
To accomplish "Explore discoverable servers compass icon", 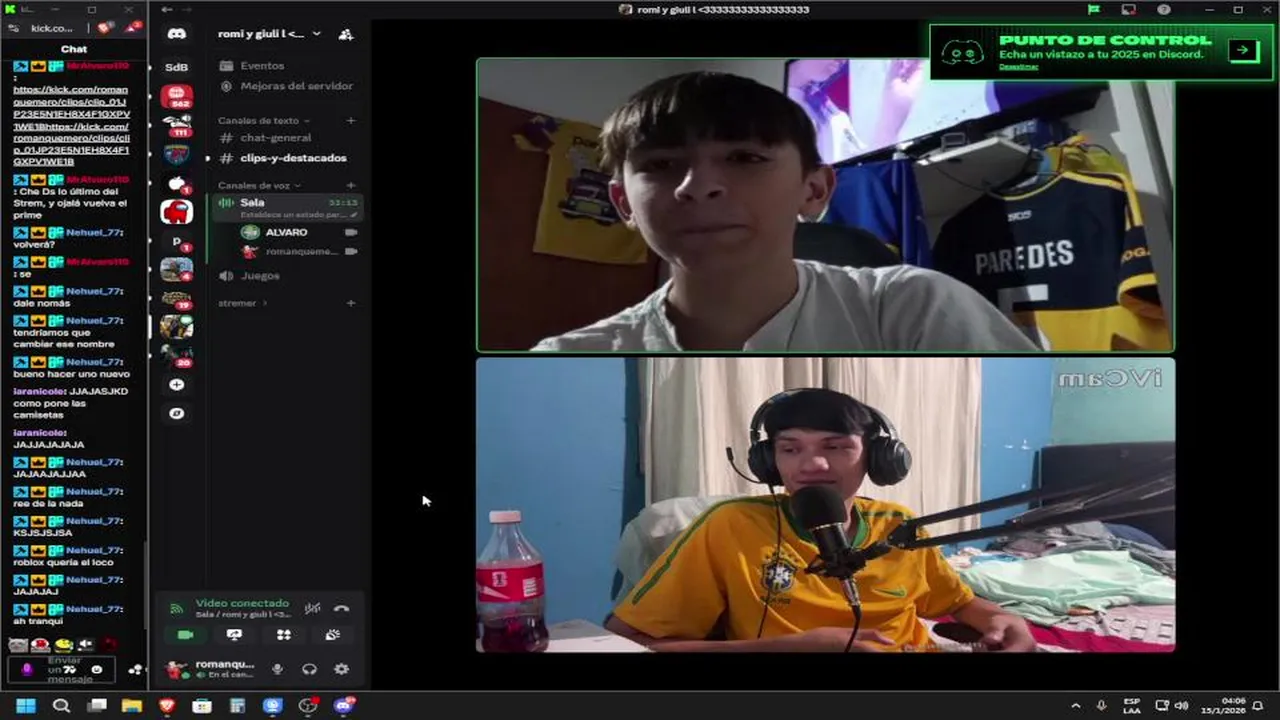I will pos(177,413).
